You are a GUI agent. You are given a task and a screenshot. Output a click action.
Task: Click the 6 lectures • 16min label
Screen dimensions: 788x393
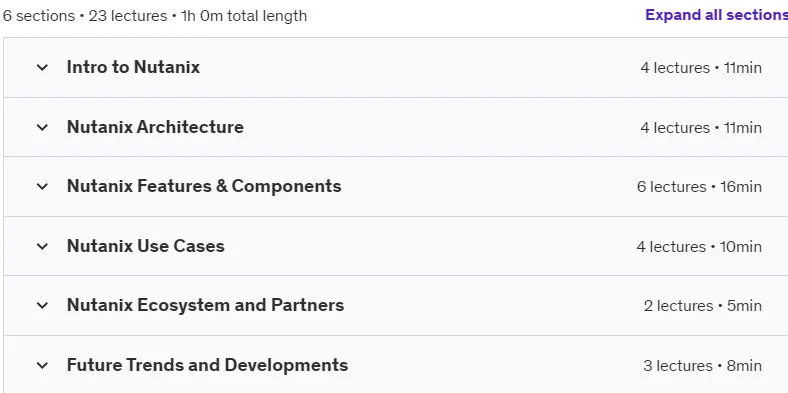699,187
